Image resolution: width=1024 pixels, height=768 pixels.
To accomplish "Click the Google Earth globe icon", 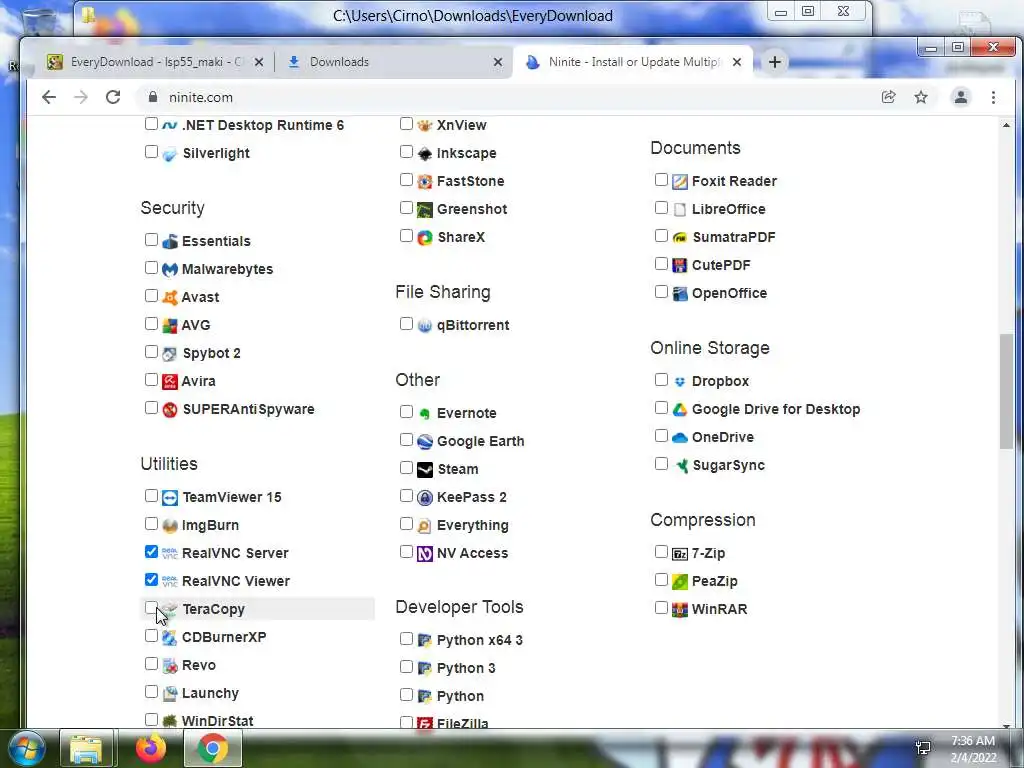I will pos(424,441).
